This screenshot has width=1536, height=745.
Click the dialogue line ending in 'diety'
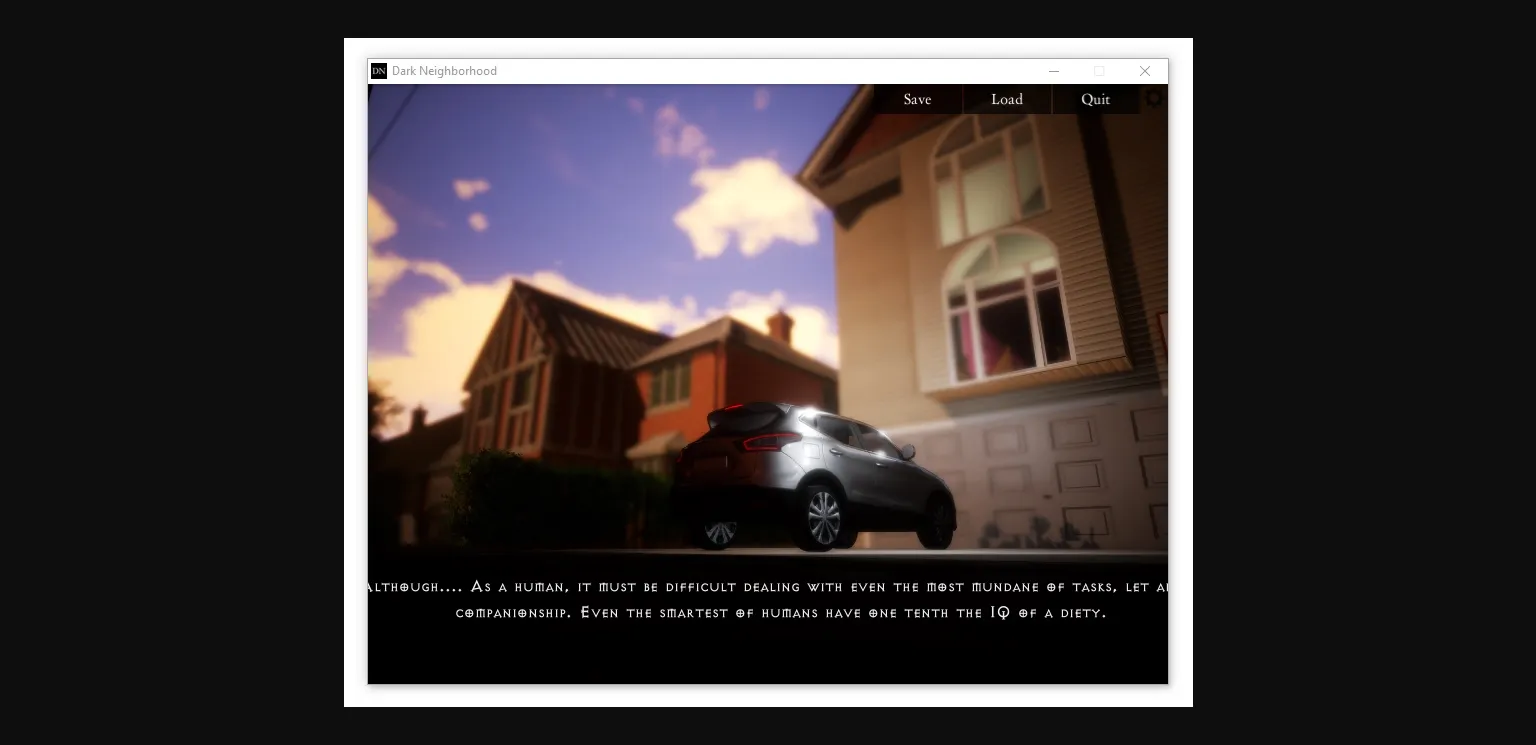(x=780, y=613)
